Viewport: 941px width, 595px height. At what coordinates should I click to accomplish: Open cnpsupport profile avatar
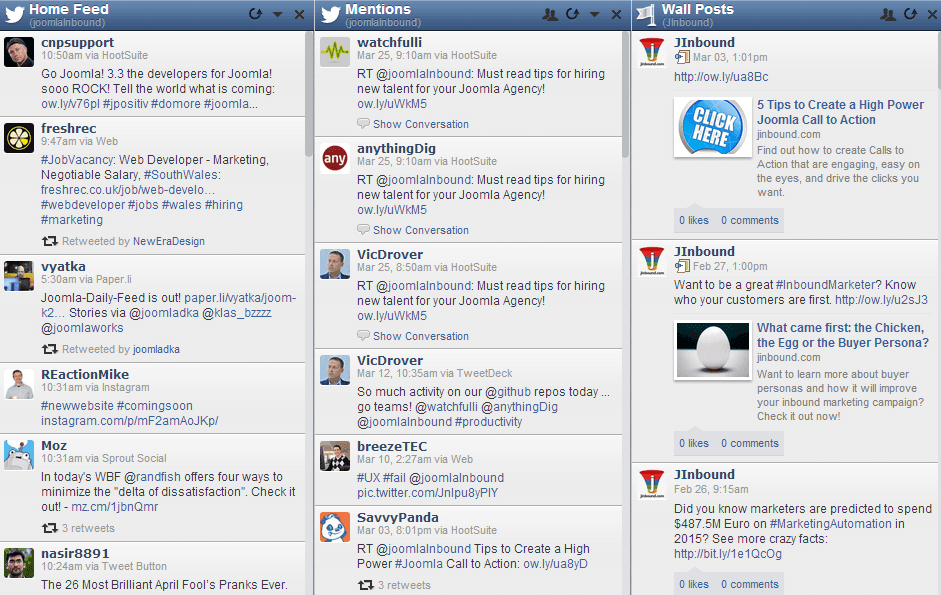click(x=19, y=52)
